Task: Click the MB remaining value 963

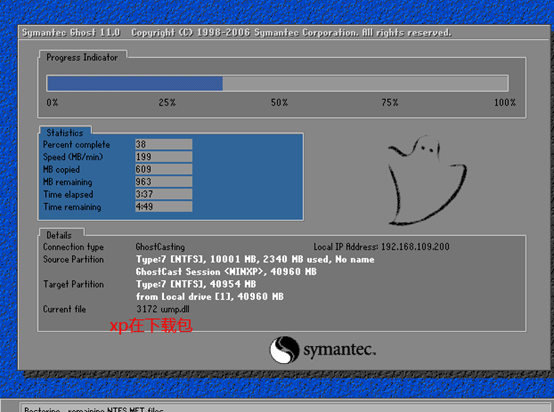Action: pos(164,182)
